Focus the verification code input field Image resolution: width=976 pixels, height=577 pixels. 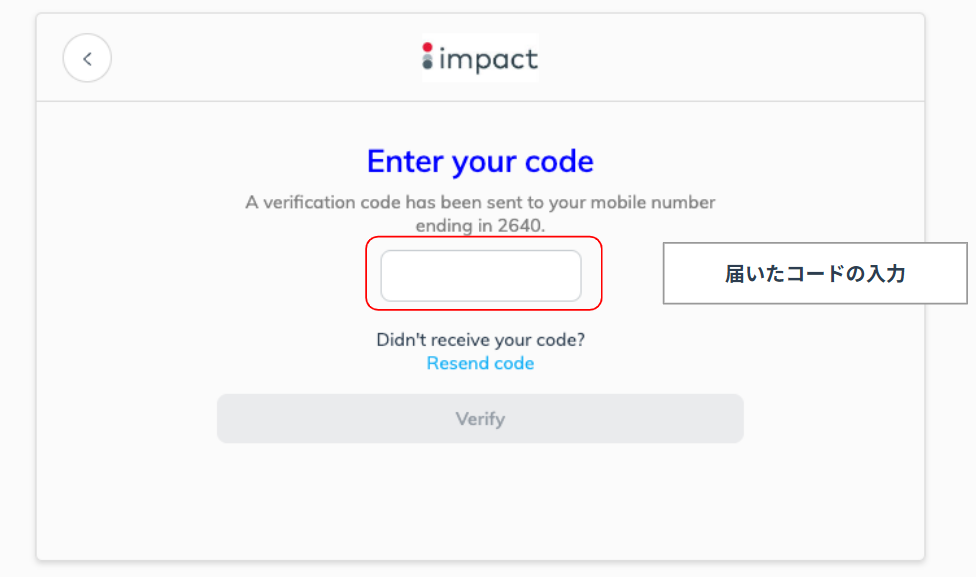(480, 276)
